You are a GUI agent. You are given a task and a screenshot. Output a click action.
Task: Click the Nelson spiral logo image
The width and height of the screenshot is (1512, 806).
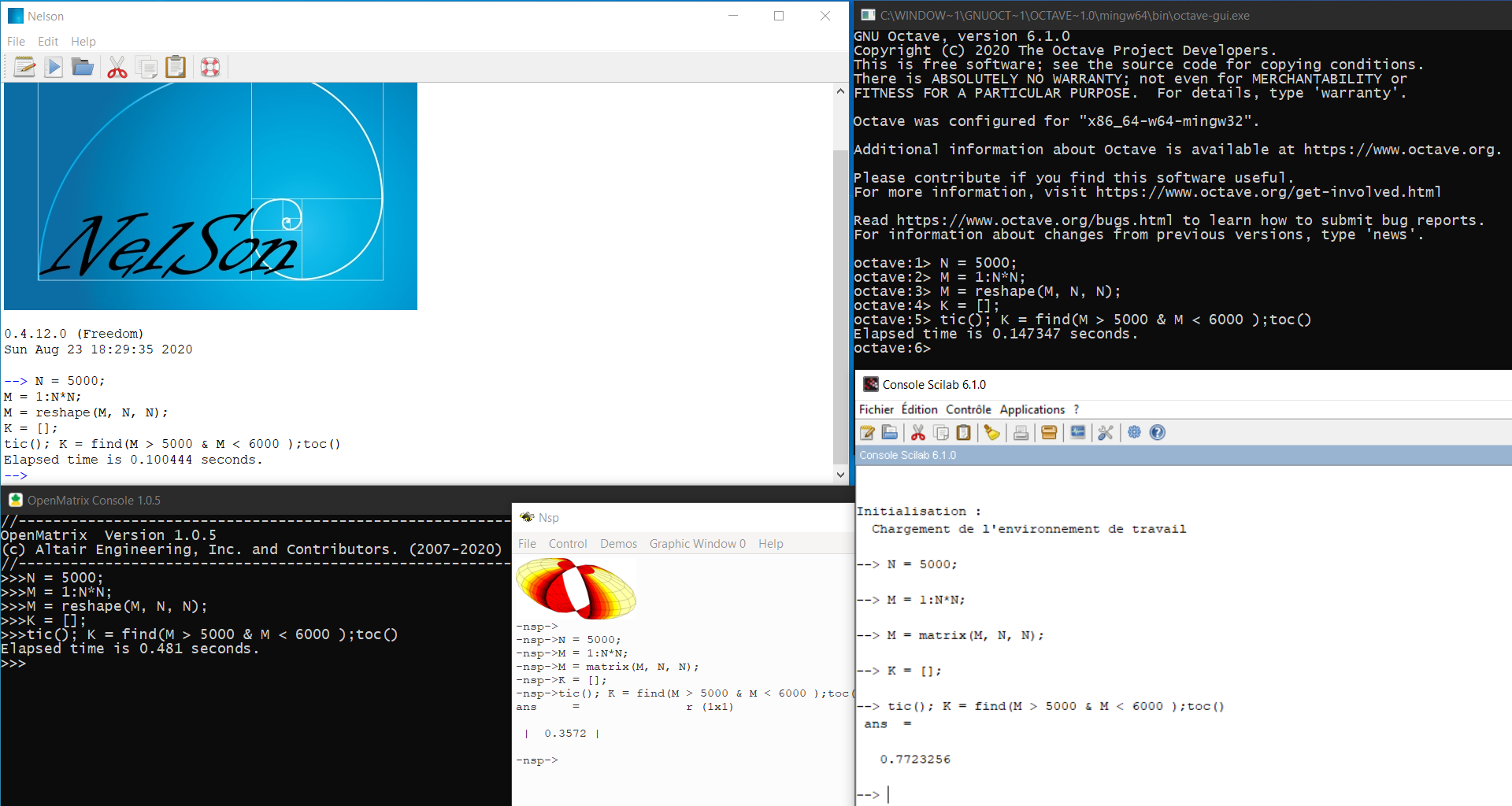click(210, 196)
